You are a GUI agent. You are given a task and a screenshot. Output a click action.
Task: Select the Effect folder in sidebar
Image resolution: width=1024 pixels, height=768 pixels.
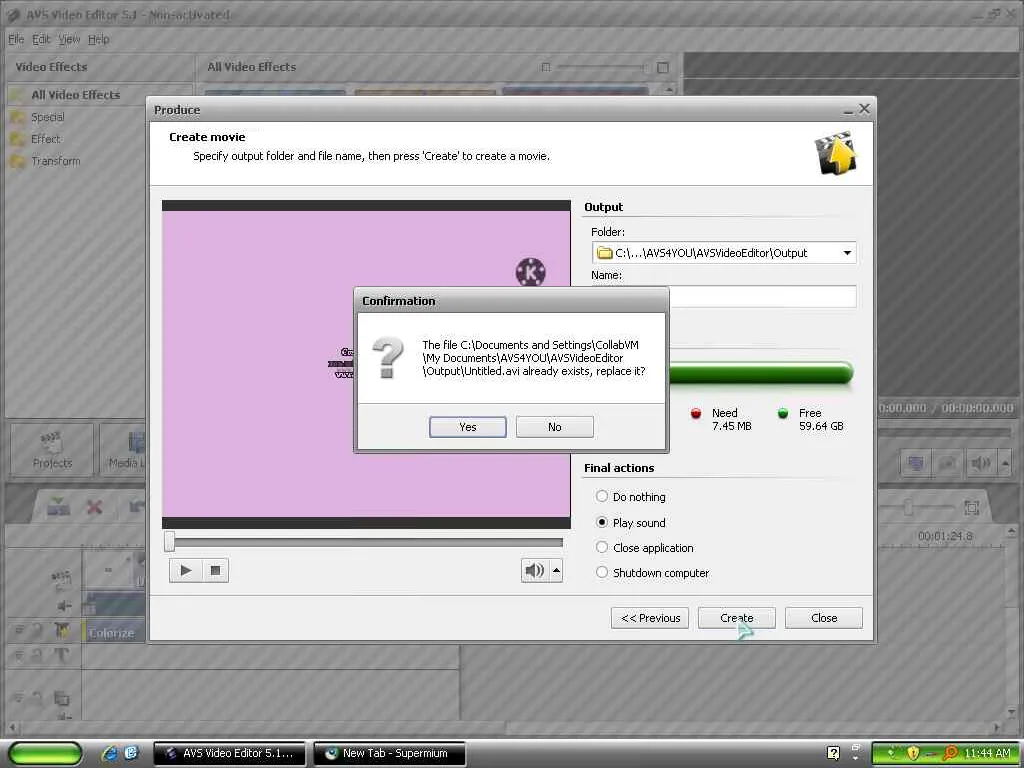[45, 139]
